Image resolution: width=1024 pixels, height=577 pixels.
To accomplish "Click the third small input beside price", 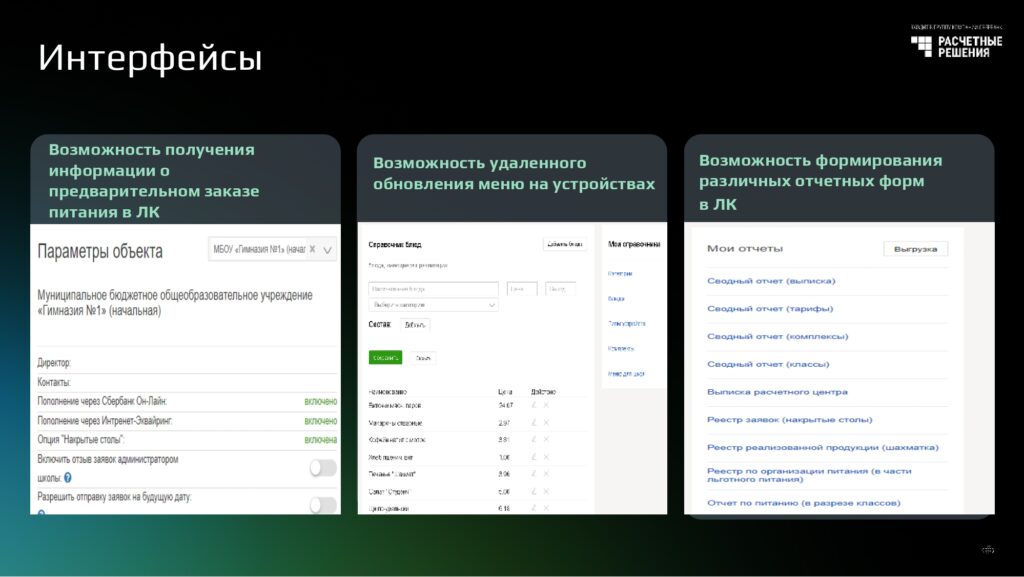I will 560,288.
